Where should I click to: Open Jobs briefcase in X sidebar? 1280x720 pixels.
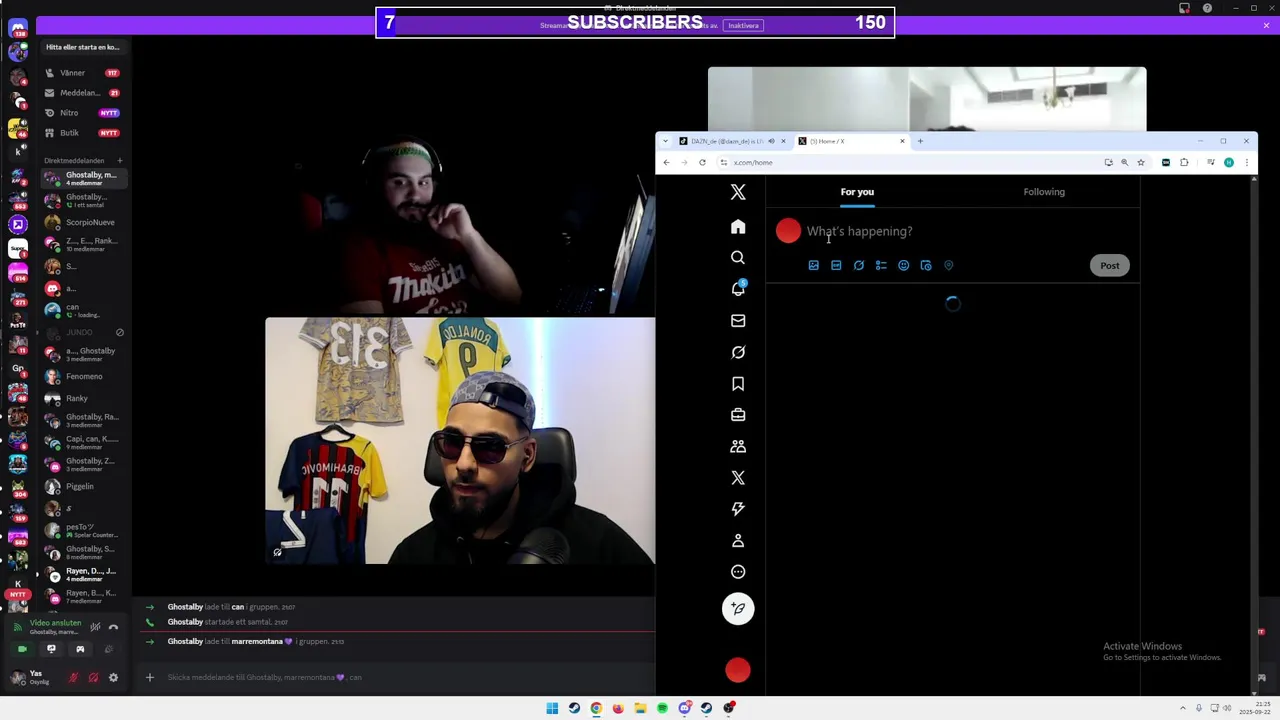(x=738, y=415)
